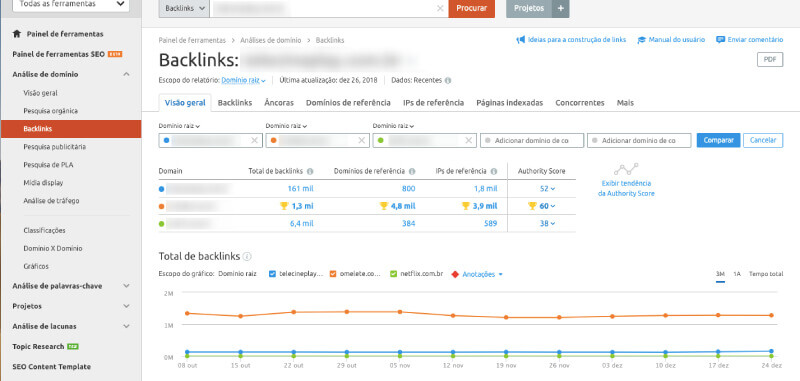Switch to IPs de referência tab
This screenshot has width=800, height=381.
click(x=433, y=103)
